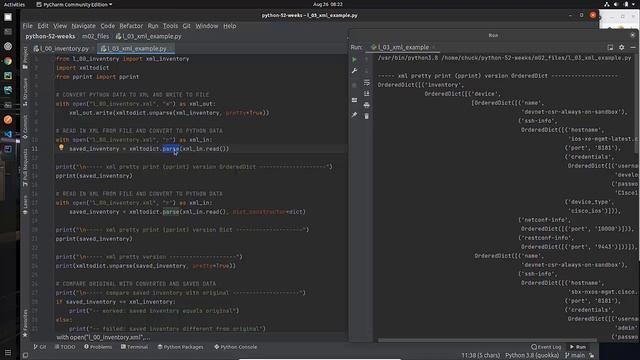Image resolution: width=640 pixels, height=360 pixels.
Task: Open the Refactor menu
Action: coord(131,26)
